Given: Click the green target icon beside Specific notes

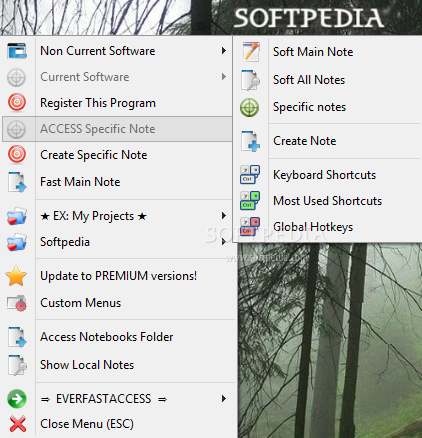Looking at the screenshot, I should [x=249, y=108].
